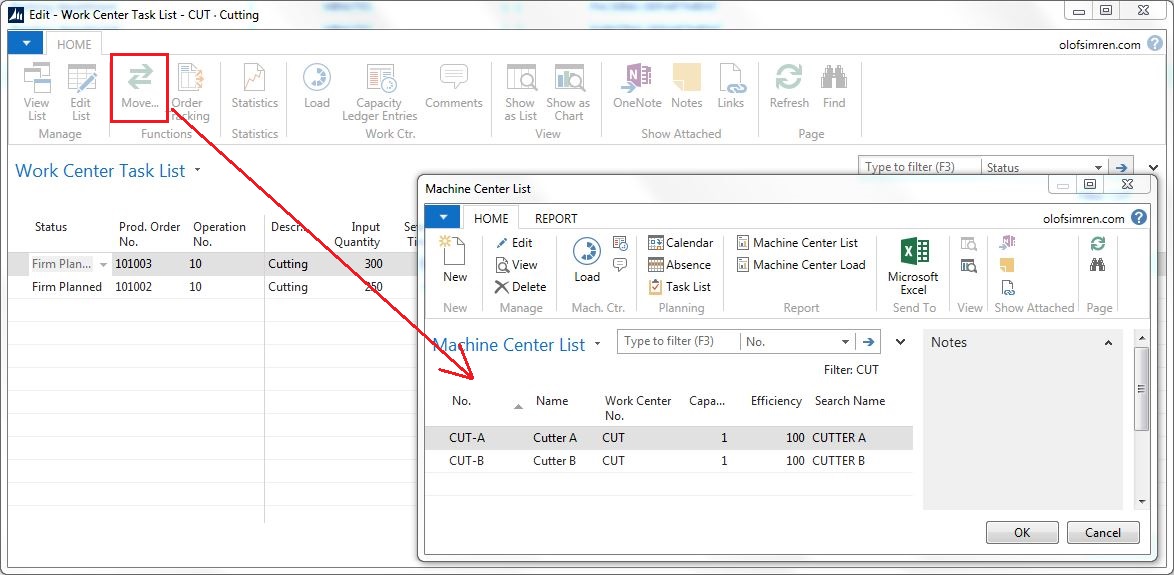Open Statistics in Work Center ribbon

(255, 86)
